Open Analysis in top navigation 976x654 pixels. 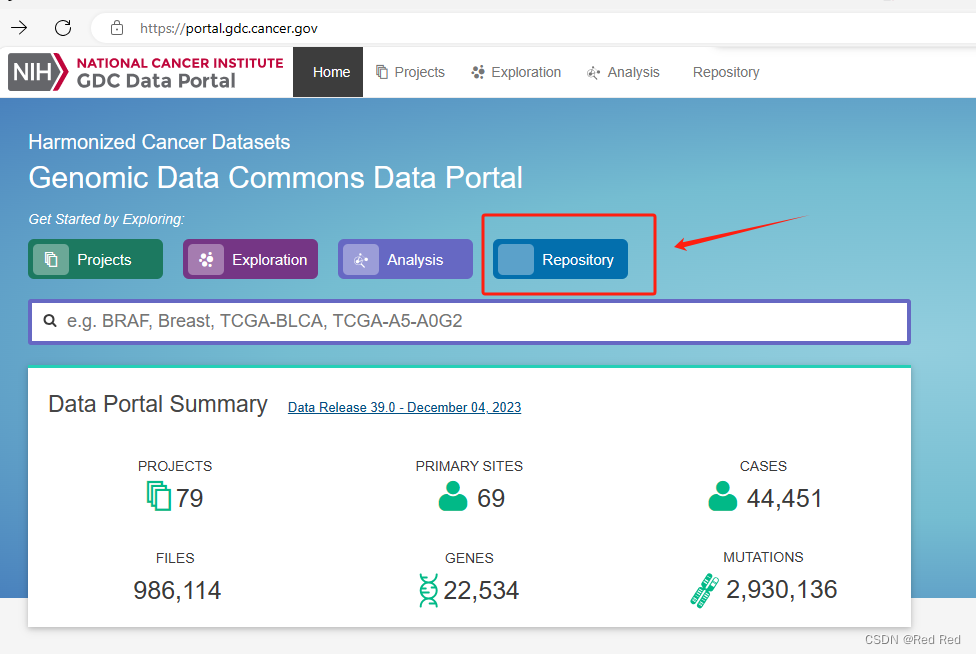coord(623,72)
